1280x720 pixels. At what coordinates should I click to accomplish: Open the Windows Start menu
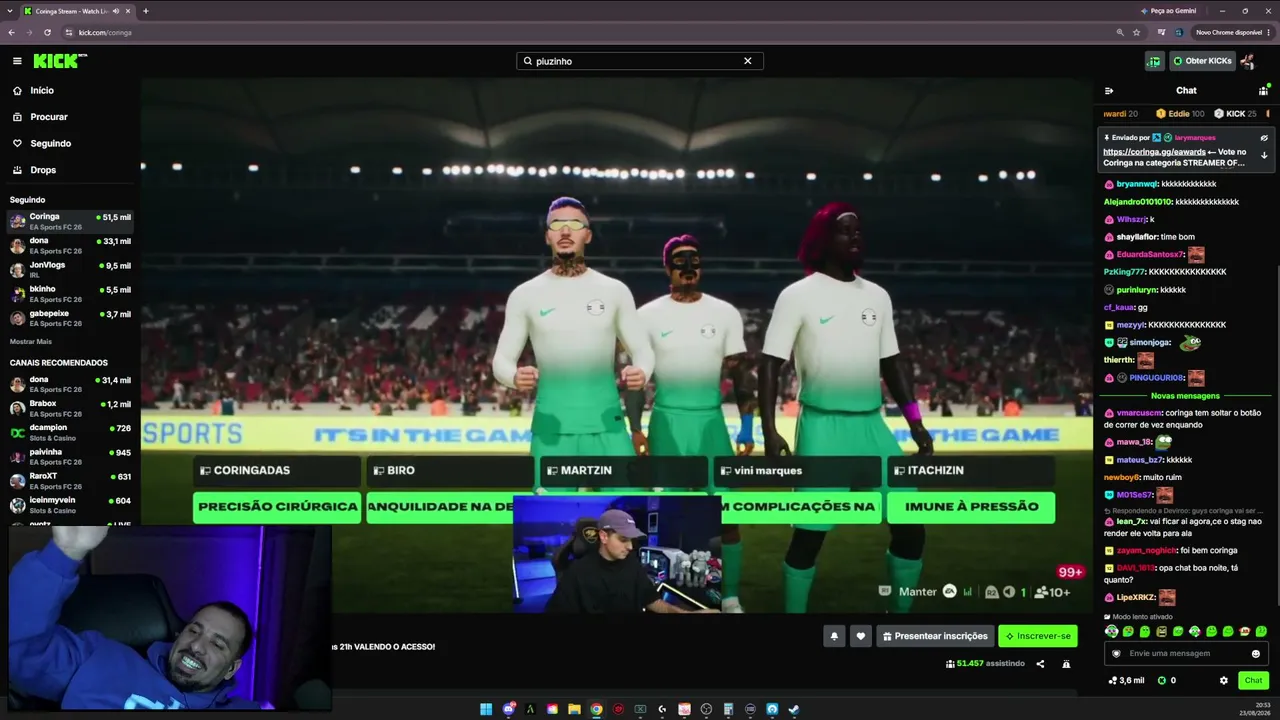point(486,710)
